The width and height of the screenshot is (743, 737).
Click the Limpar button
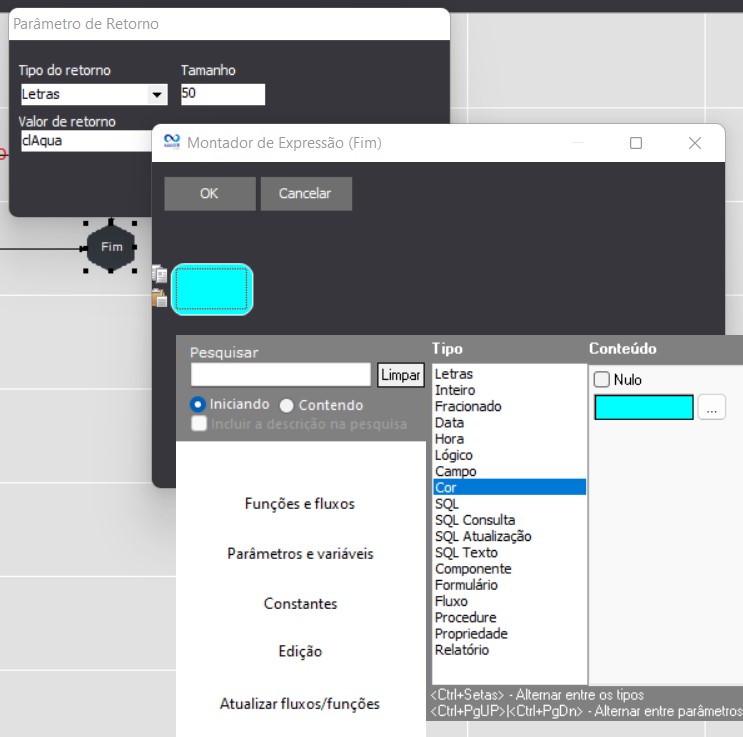401,375
